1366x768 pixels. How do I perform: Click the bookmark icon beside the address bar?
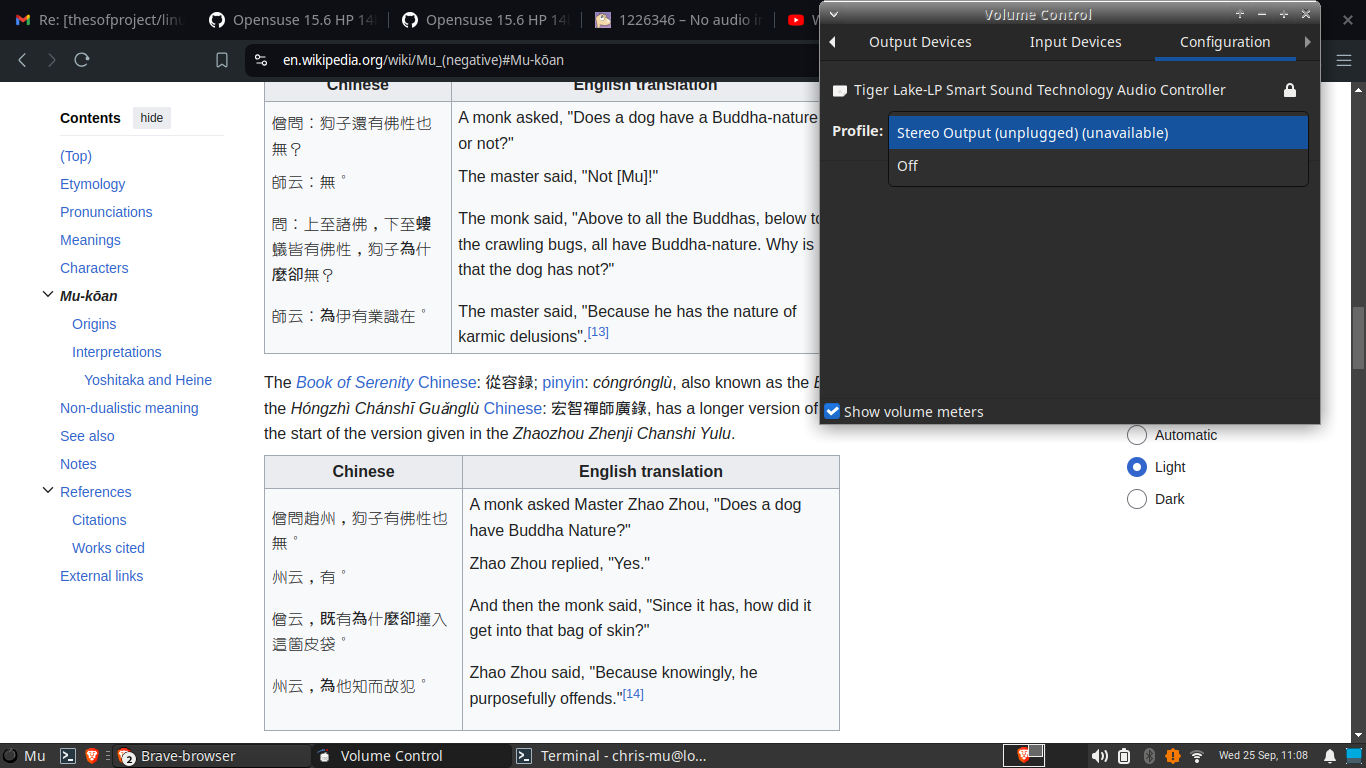222,60
